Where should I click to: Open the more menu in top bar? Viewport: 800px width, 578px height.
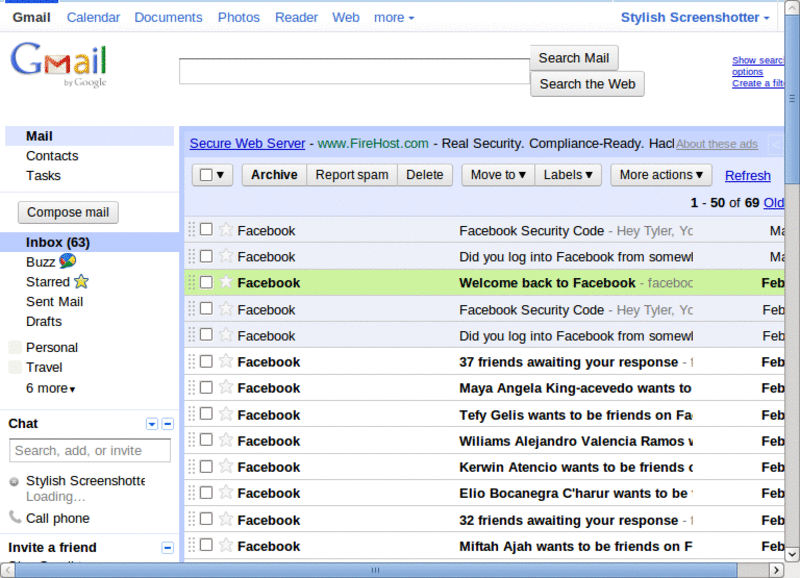(x=394, y=17)
